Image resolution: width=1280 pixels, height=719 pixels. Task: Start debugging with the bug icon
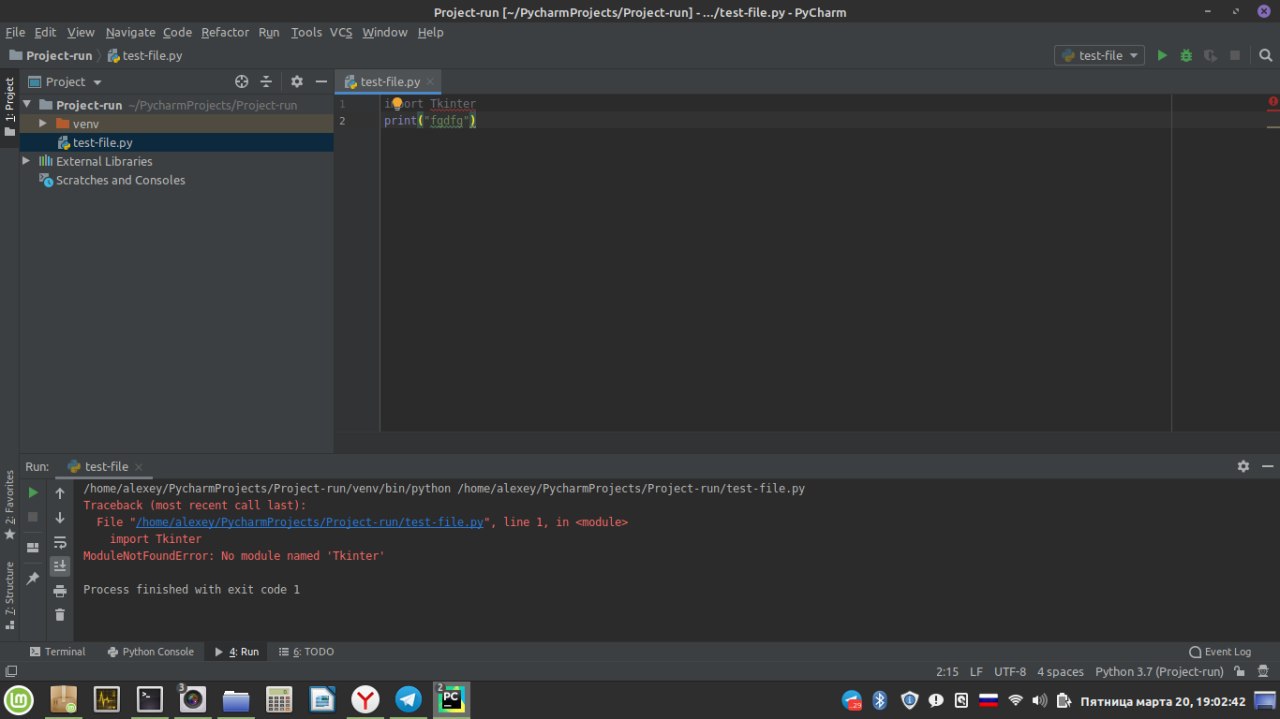pos(1186,56)
